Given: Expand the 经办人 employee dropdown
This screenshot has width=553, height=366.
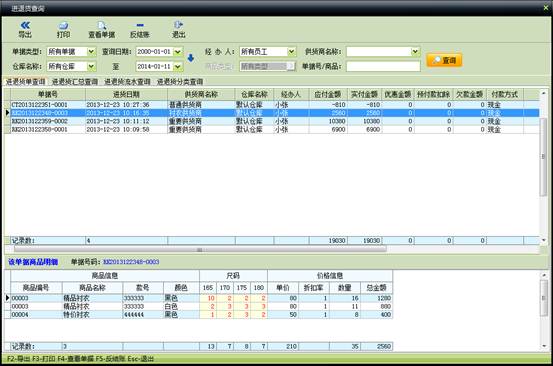Looking at the screenshot, I should point(292,52).
